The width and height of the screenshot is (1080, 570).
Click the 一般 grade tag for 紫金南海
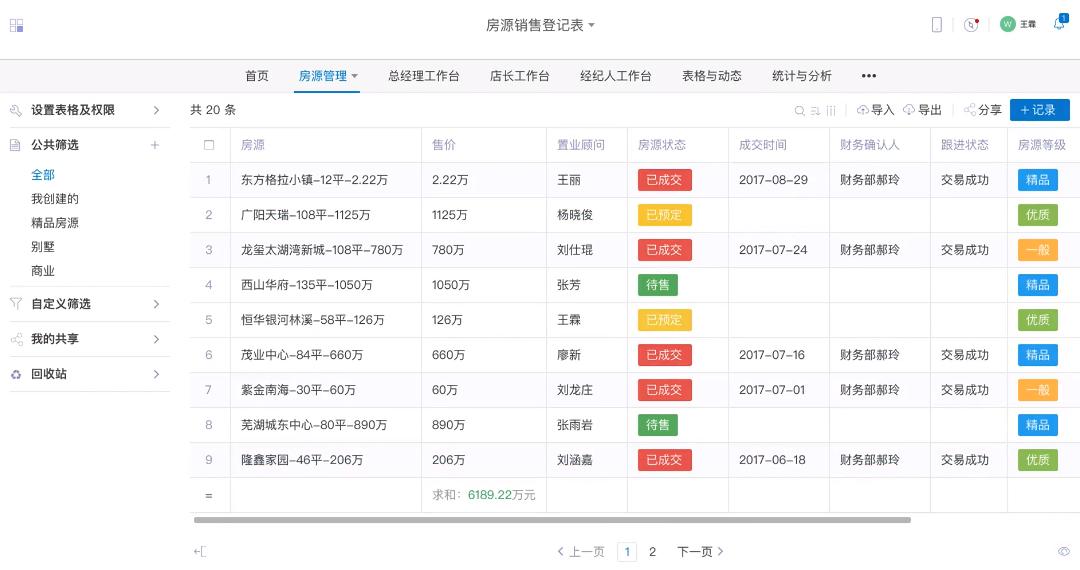1038,390
